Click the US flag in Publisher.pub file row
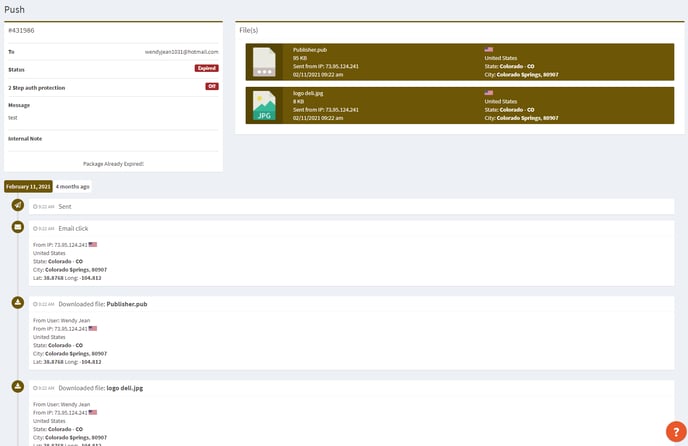This screenshot has height=446, width=688. pyautogui.click(x=489, y=49)
